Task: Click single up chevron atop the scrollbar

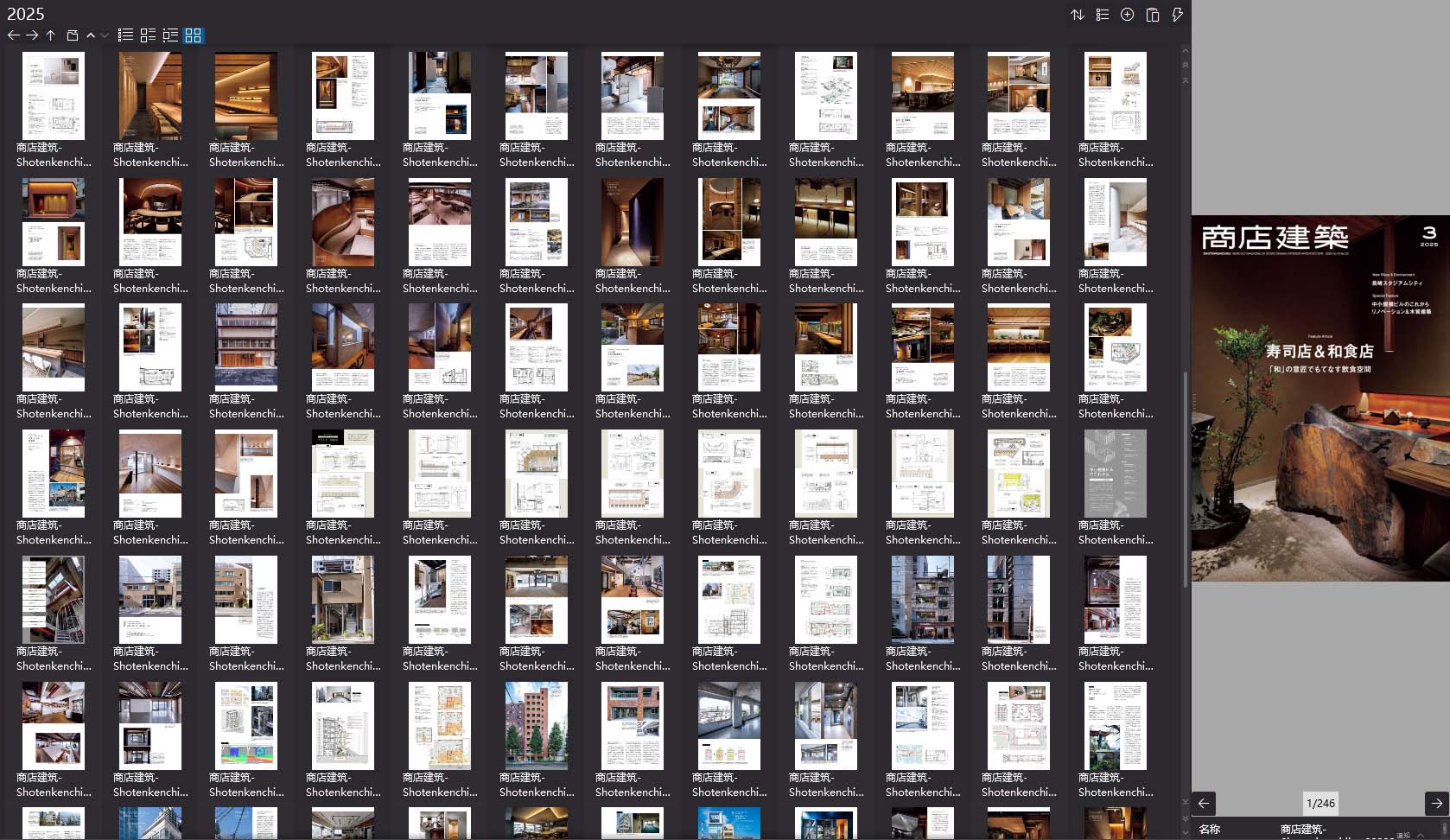Action: (1186, 51)
